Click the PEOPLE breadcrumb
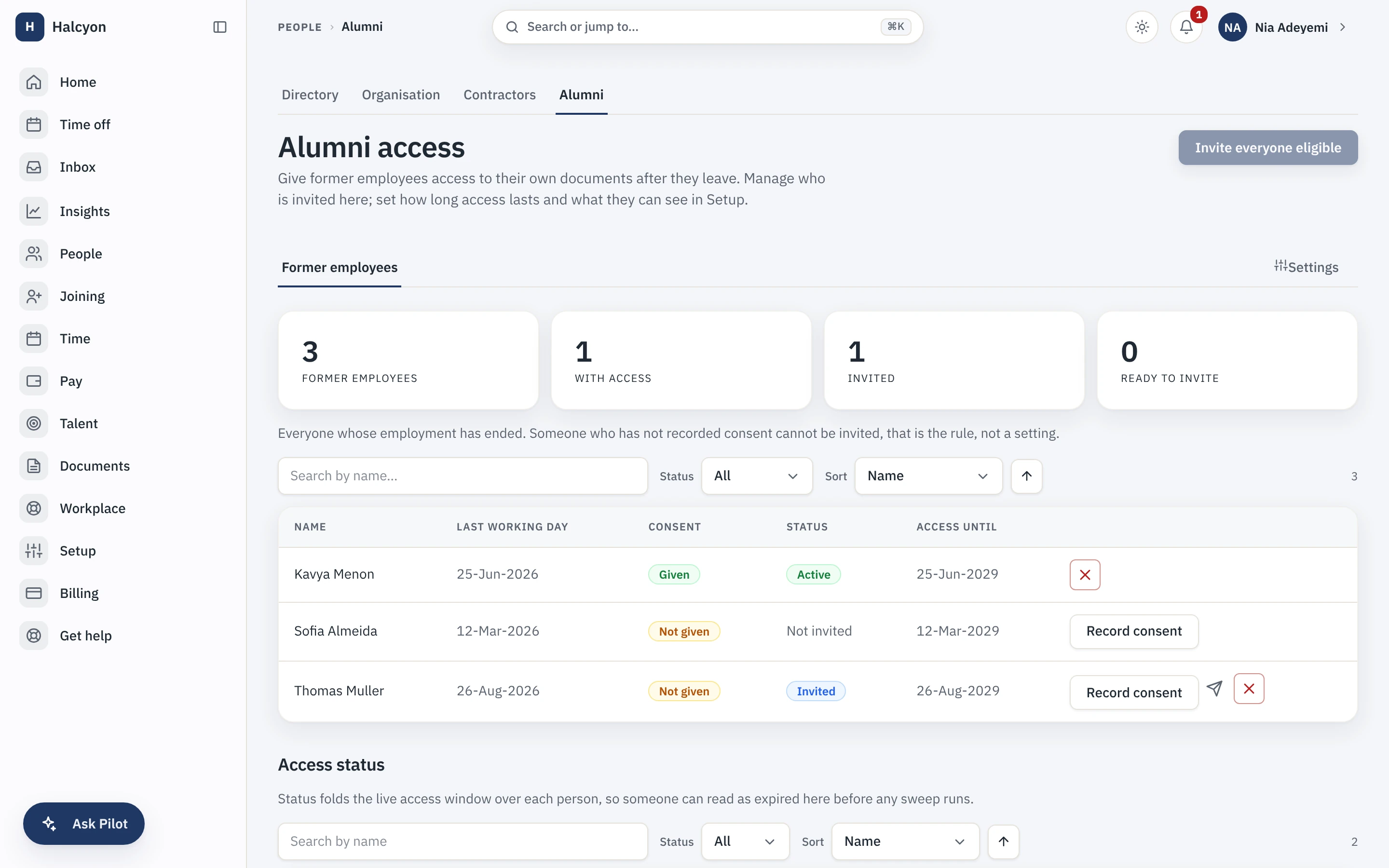The image size is (1389, 868). pos(300,27)
